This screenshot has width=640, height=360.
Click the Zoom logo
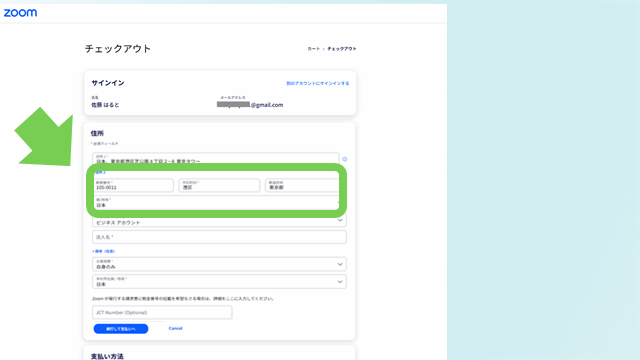click(x=20, y=13)
